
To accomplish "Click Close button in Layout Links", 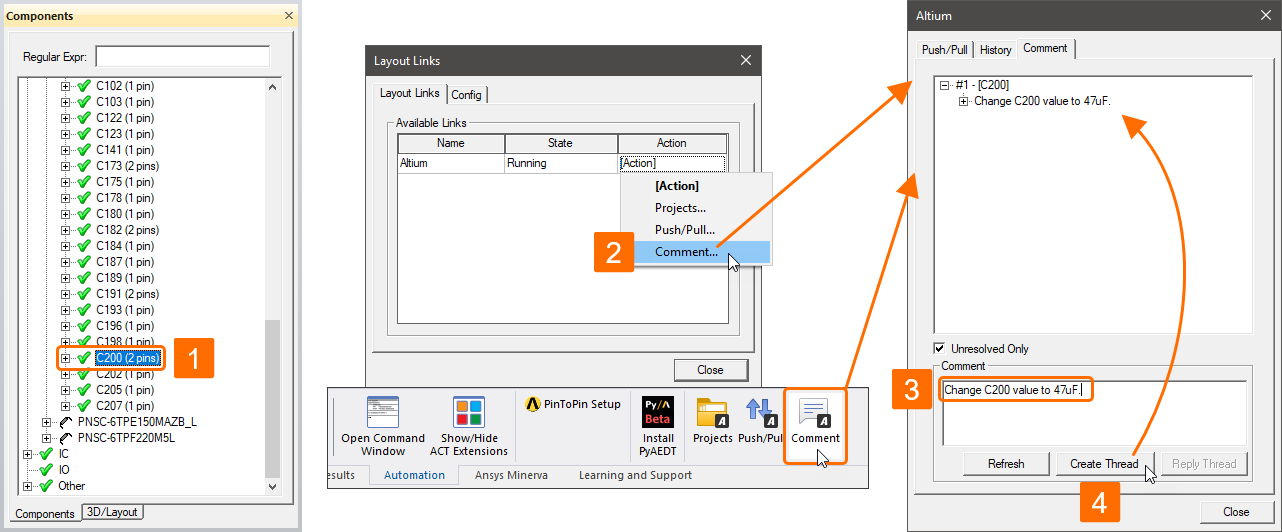I will 710,370.
